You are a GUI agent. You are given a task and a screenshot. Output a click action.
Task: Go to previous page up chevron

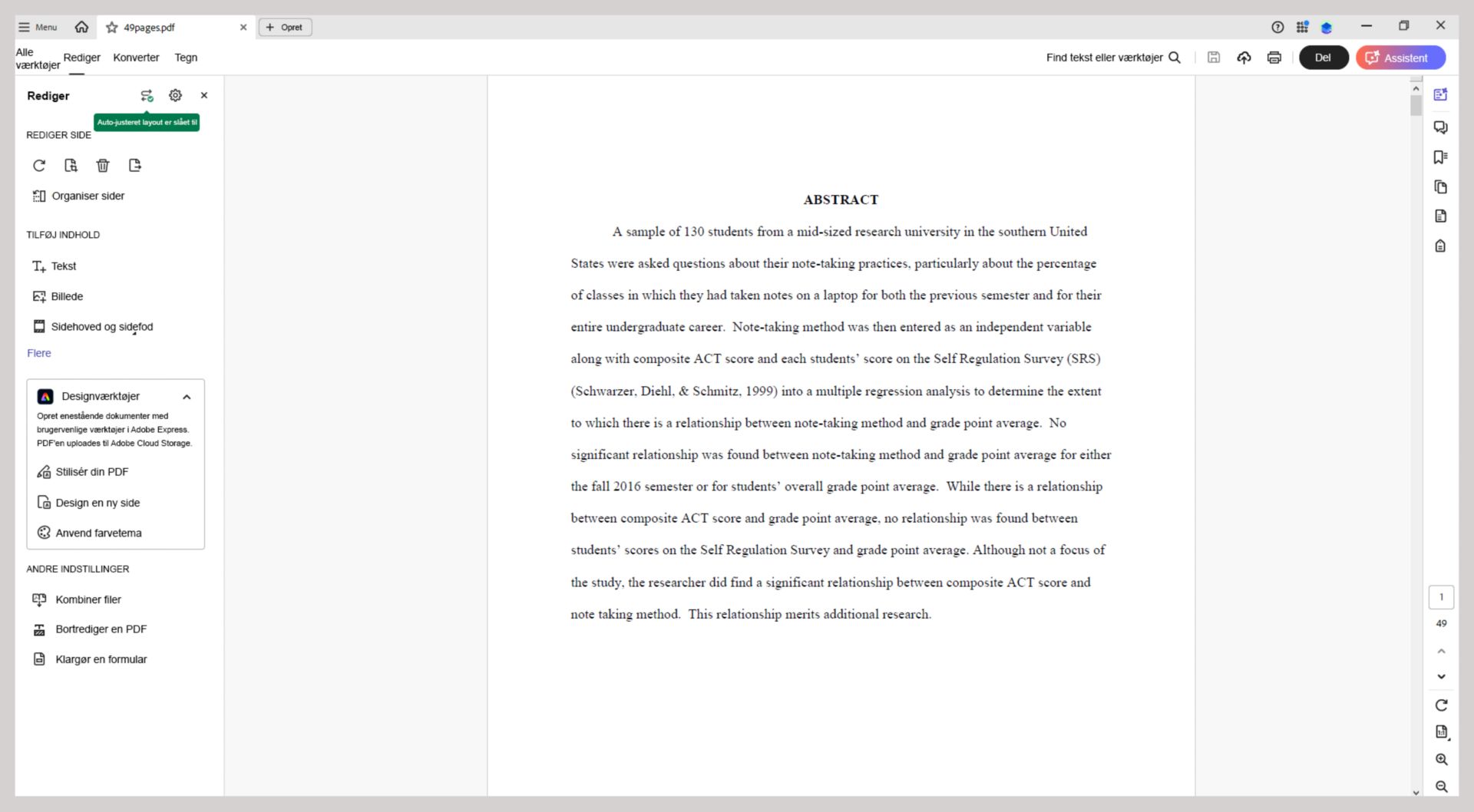pyautogui.click(x=1441, y=652)
